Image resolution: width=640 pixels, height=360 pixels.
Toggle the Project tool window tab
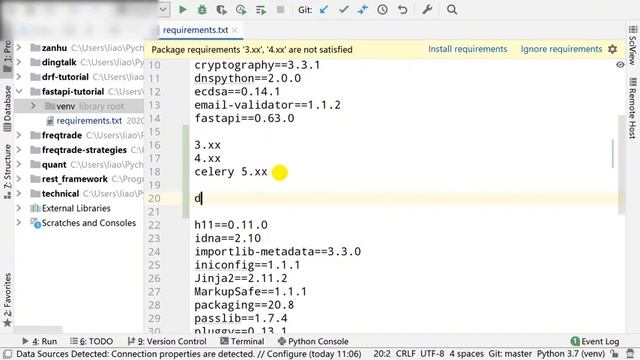pyautogui.click(x=7, y=56)
